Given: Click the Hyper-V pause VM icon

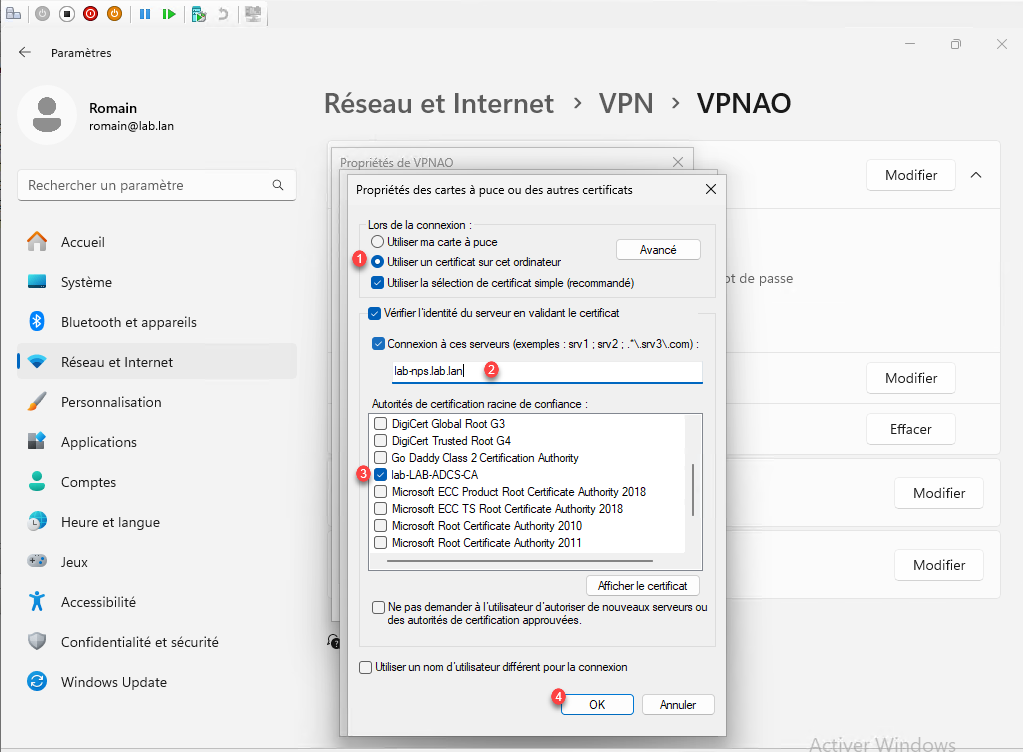Looking at the screenshot, I should point(145,14).
